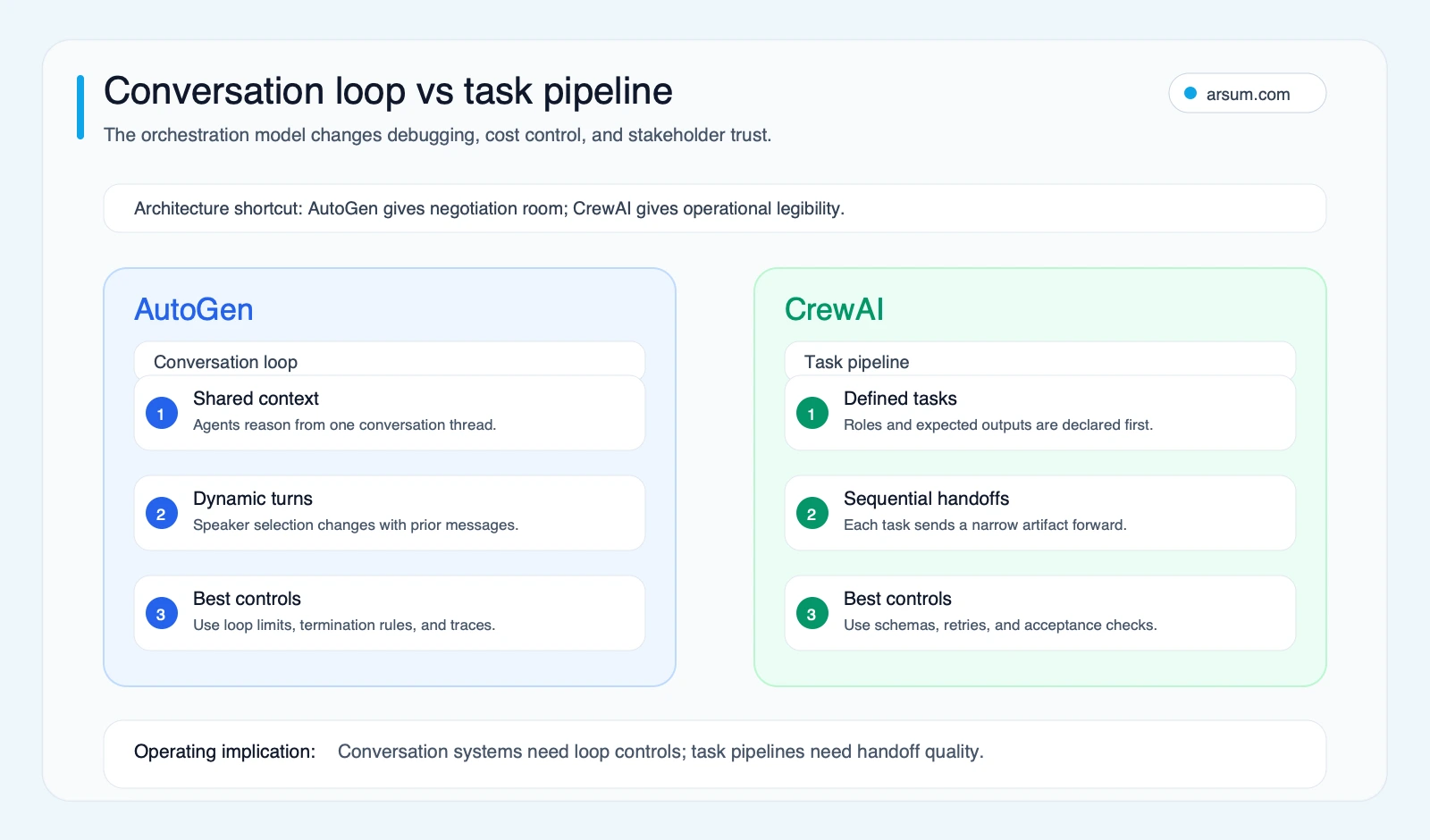This screenshot has width=1430, height=840.
Task: Click 'Use schemas, retries, and acceptance checks.'
Action: (x=1000, y=625)
